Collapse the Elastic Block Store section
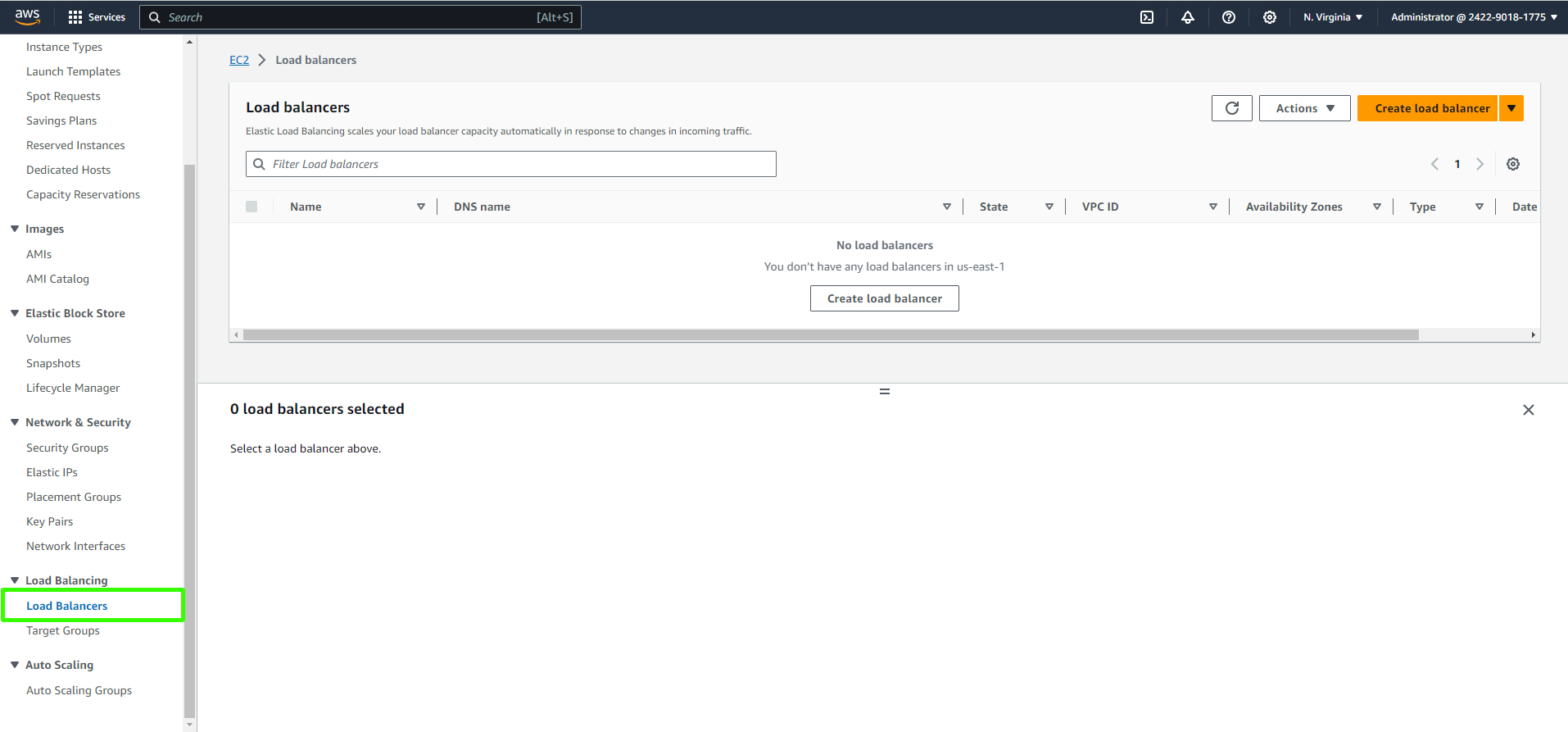The image size is (1568, 732). point(15,313)
